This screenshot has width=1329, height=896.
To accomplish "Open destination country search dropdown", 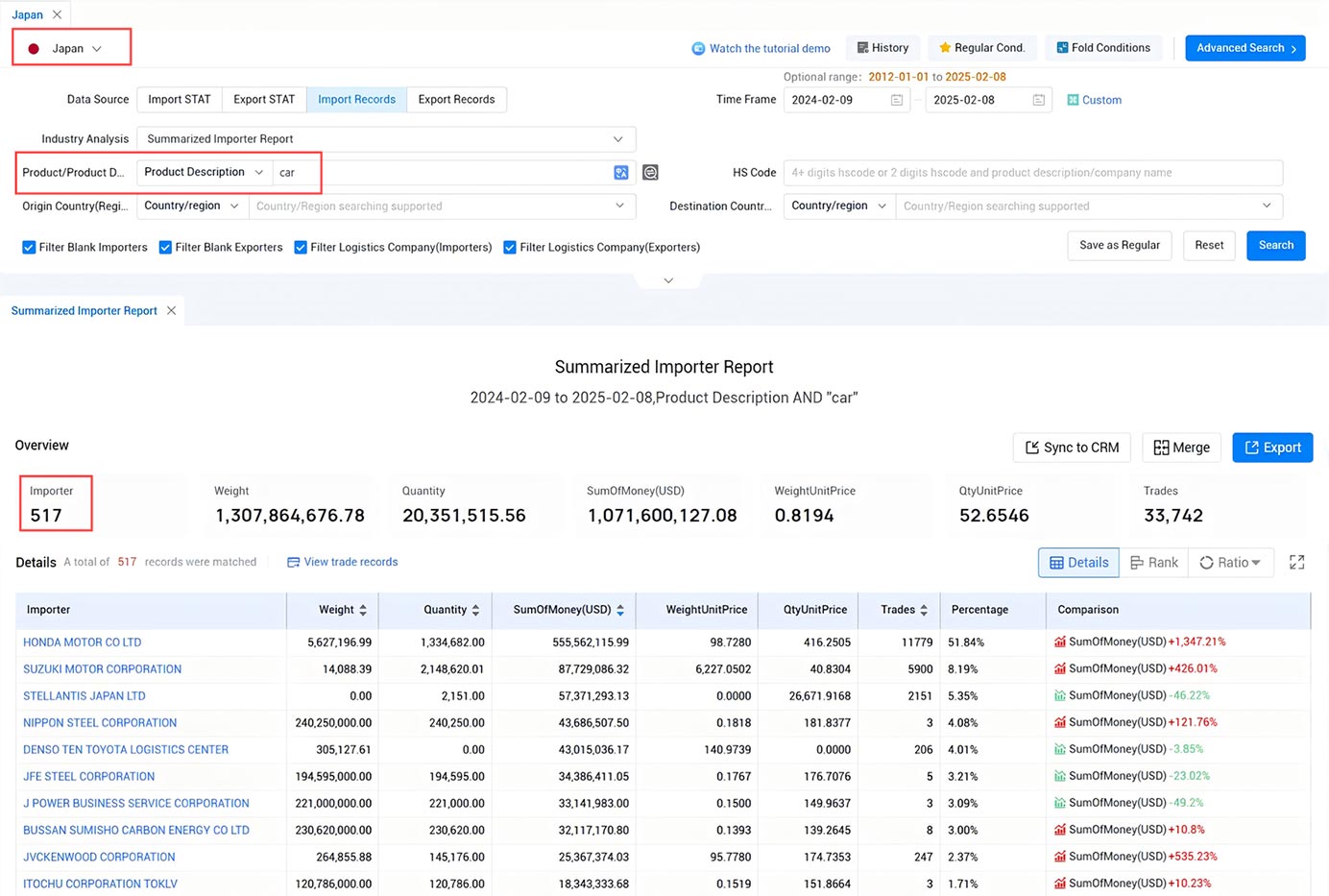I will [x=1089, y=206].
